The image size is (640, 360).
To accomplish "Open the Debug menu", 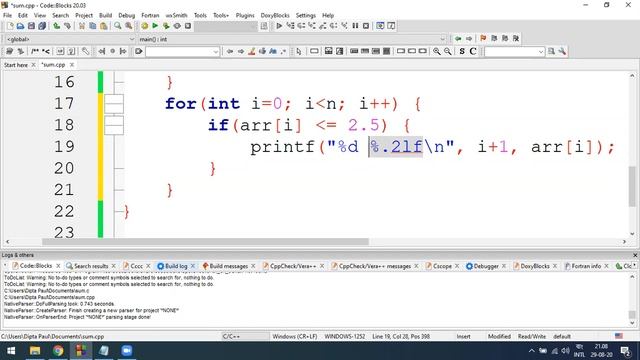I will point(127,16).
